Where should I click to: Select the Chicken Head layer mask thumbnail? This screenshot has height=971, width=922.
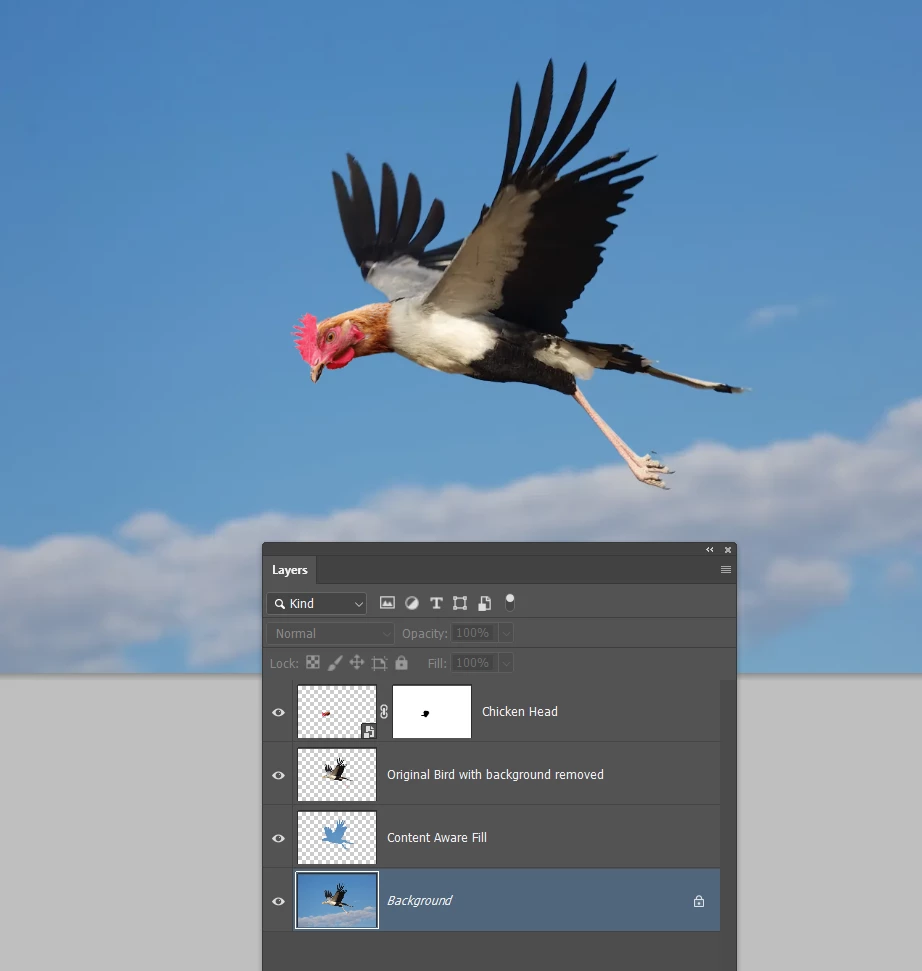pyautogui.click(x=432, y=712)
